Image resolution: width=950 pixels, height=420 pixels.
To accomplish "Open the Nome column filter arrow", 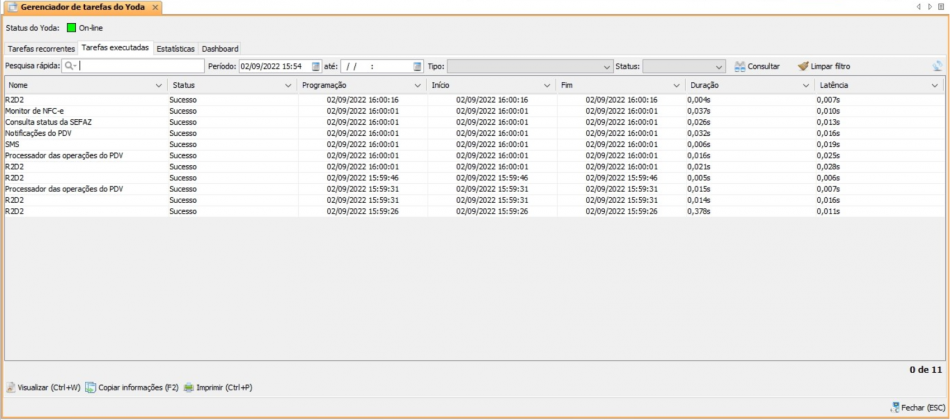I will coord(158,86).
